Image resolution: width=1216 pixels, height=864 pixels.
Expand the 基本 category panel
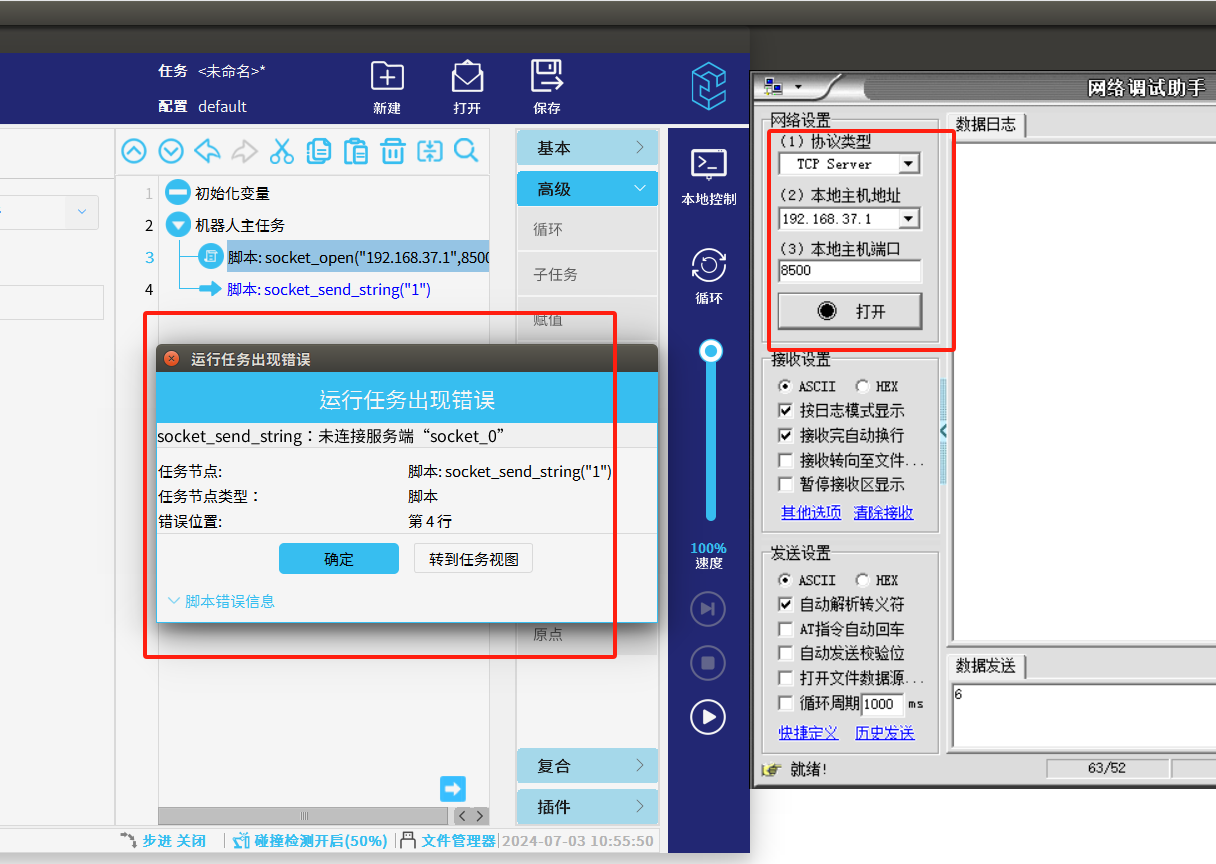[x=587, y=148]
